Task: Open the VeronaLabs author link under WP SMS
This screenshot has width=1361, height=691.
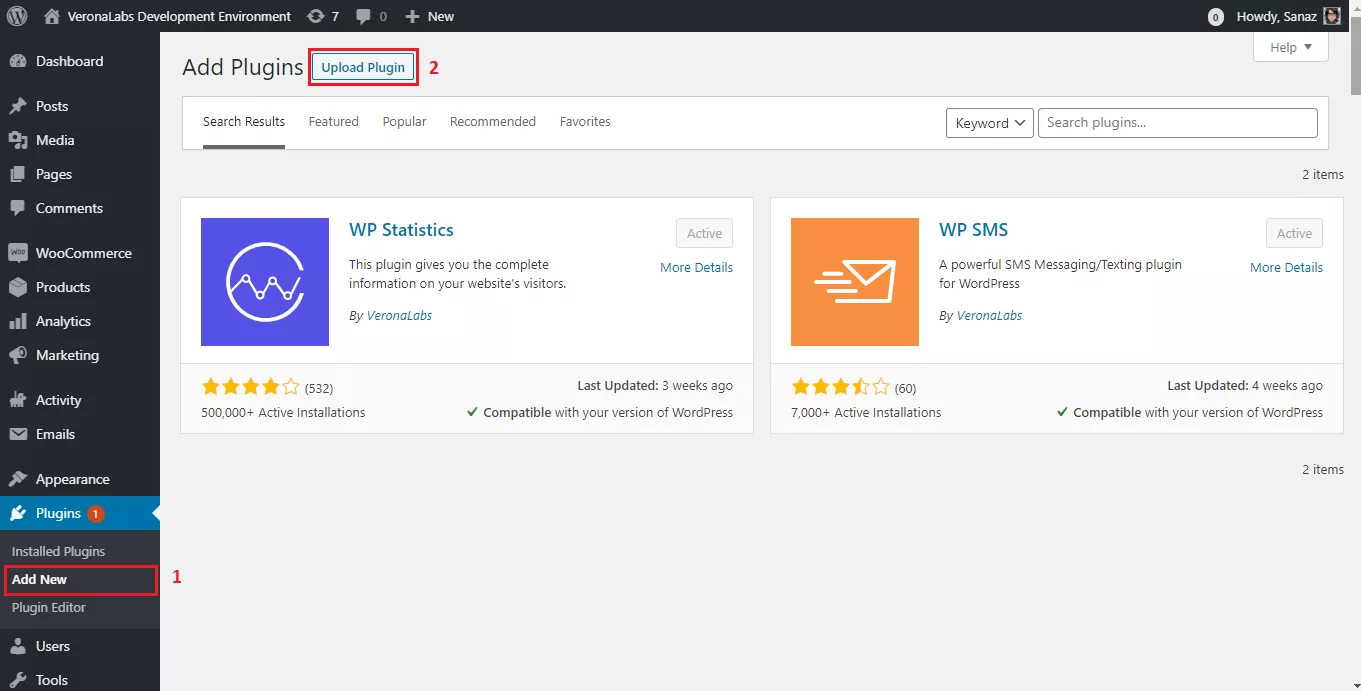Action: tap(989, 315)
